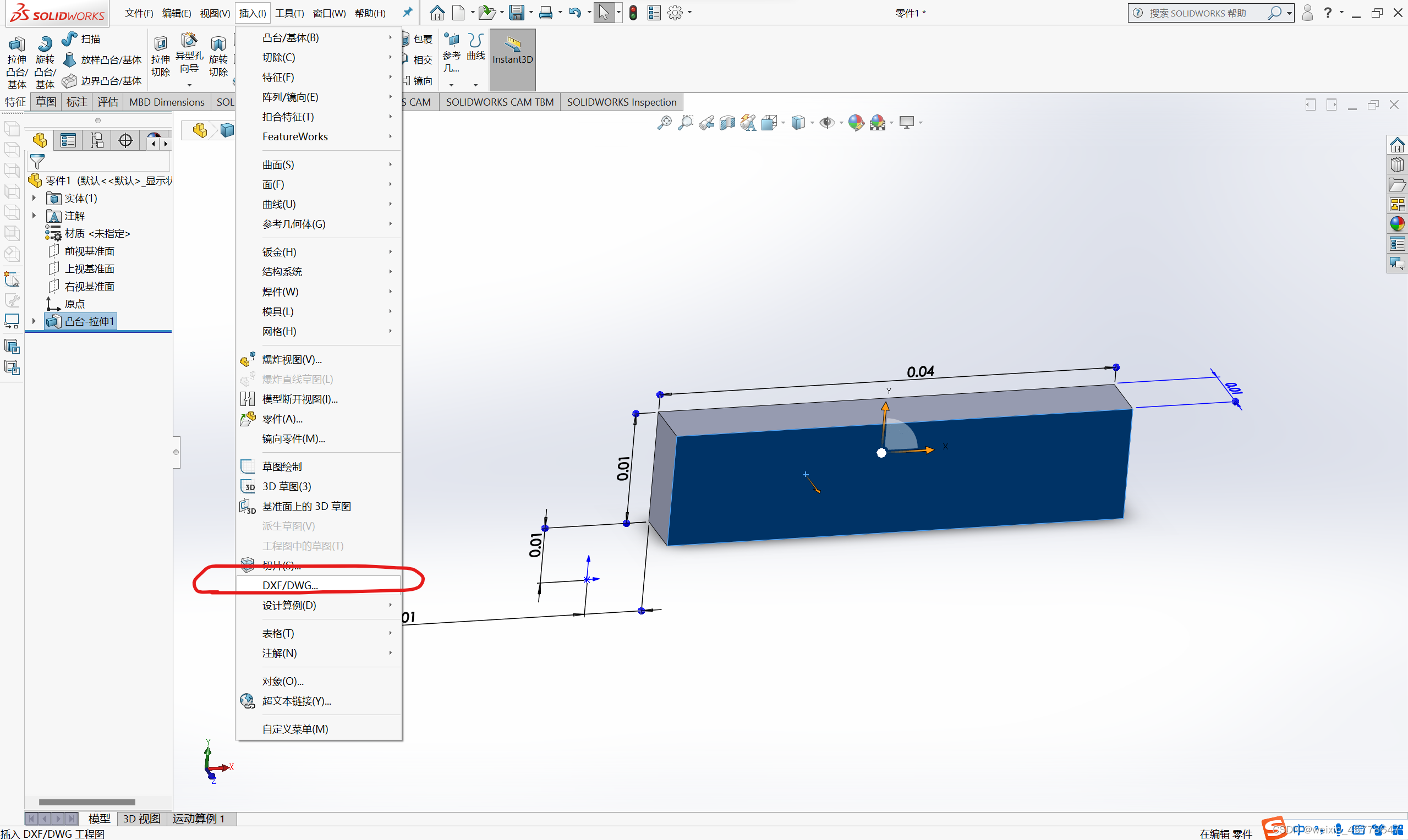Switch to the 草图 ribbon tab
1408x840 pixels.
[x=46, y=102]
